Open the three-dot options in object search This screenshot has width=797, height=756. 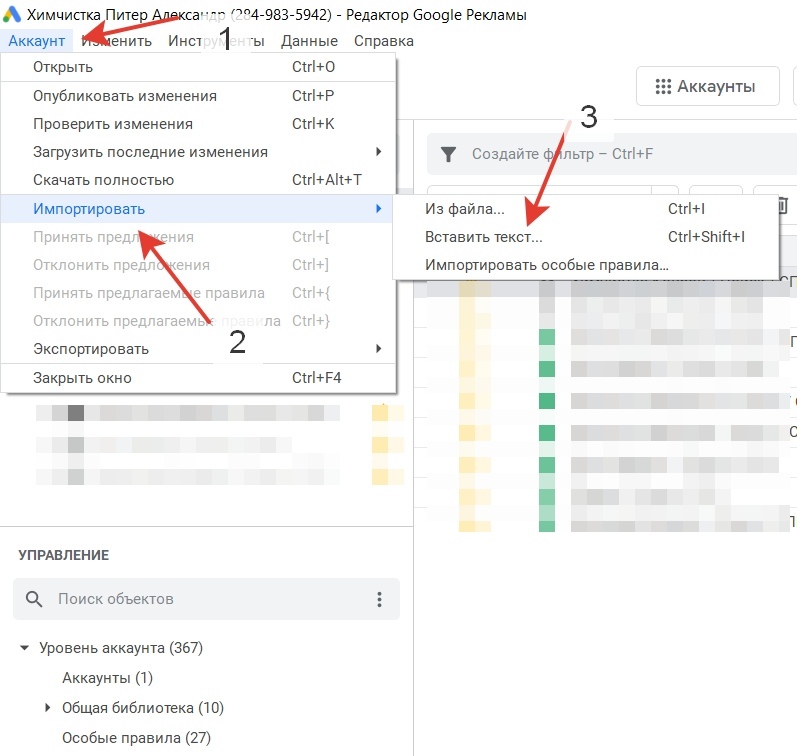pos(379,599)
